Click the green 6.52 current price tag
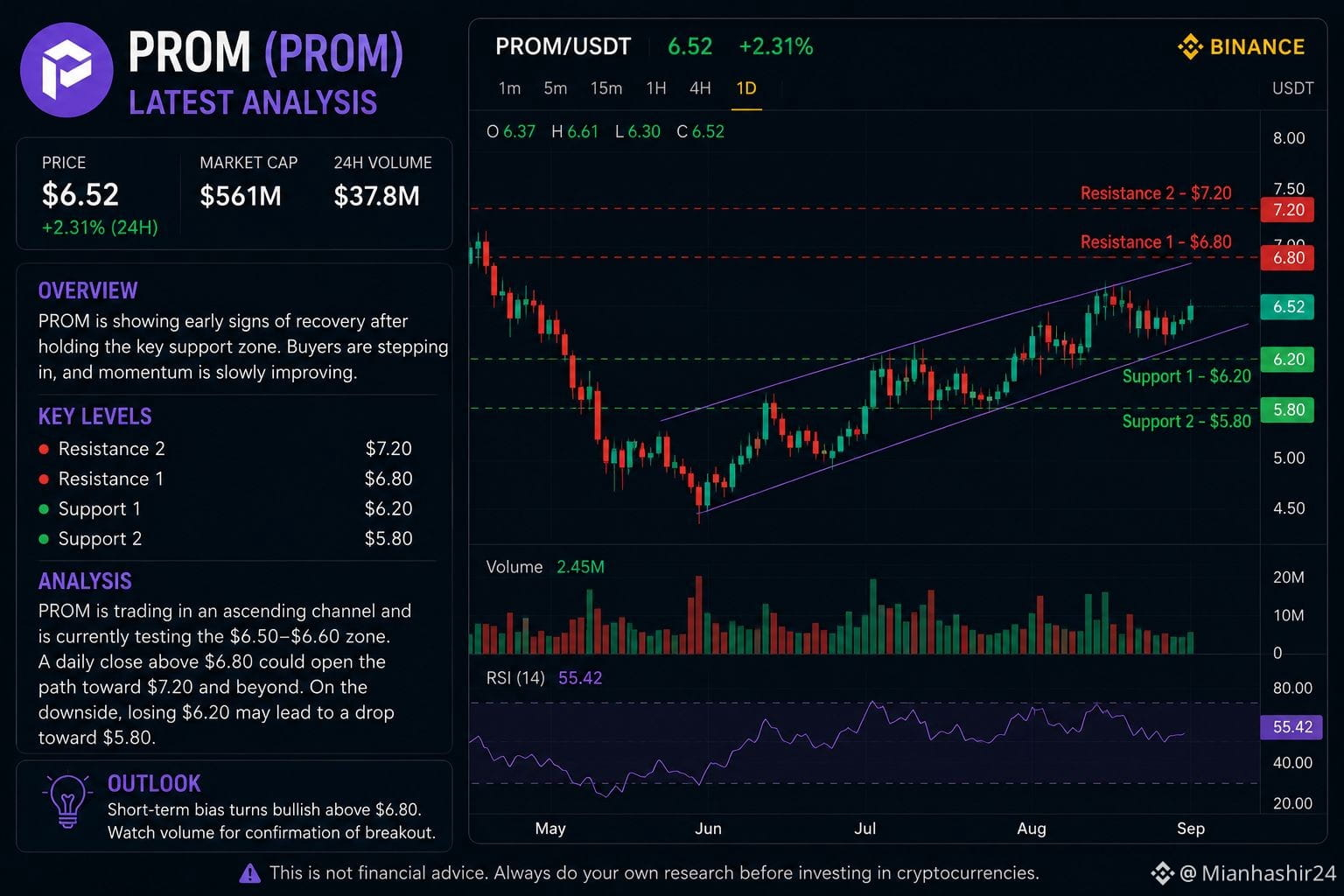The image size is (1344, 896). 1287,307
